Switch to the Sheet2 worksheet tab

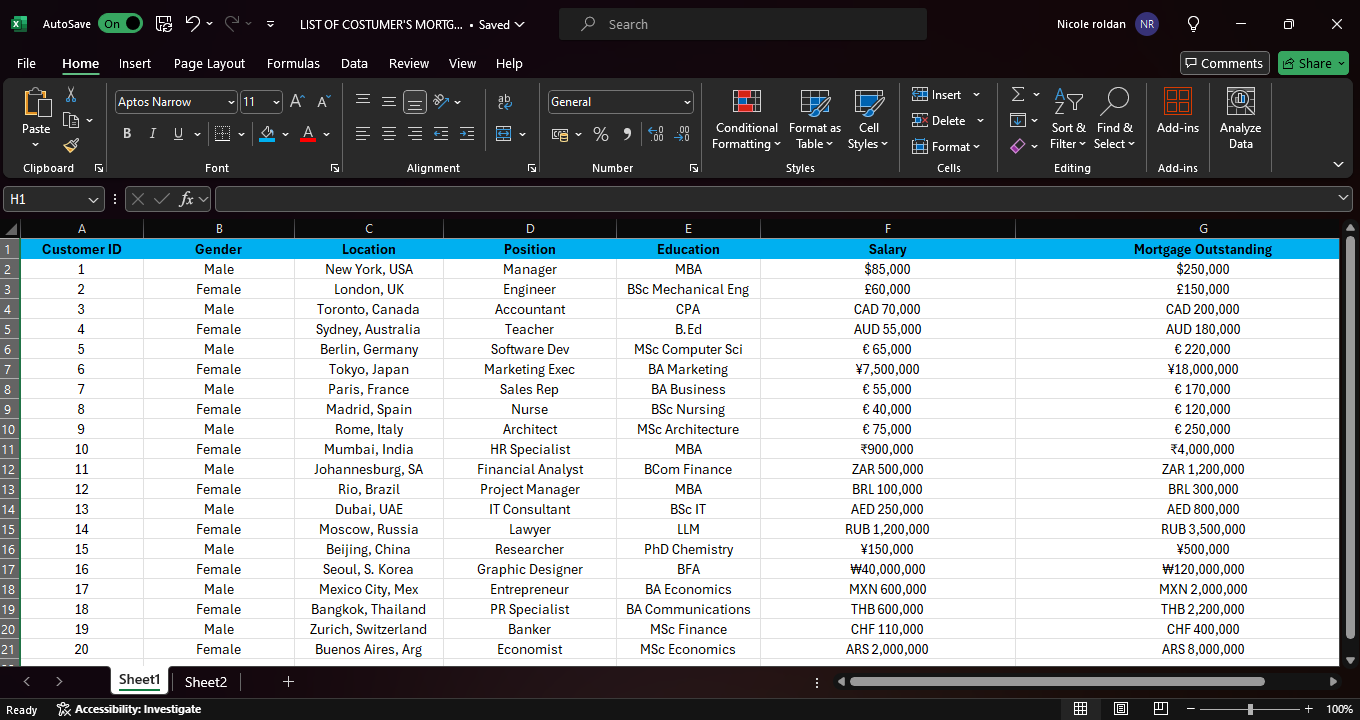pos(206,682)
